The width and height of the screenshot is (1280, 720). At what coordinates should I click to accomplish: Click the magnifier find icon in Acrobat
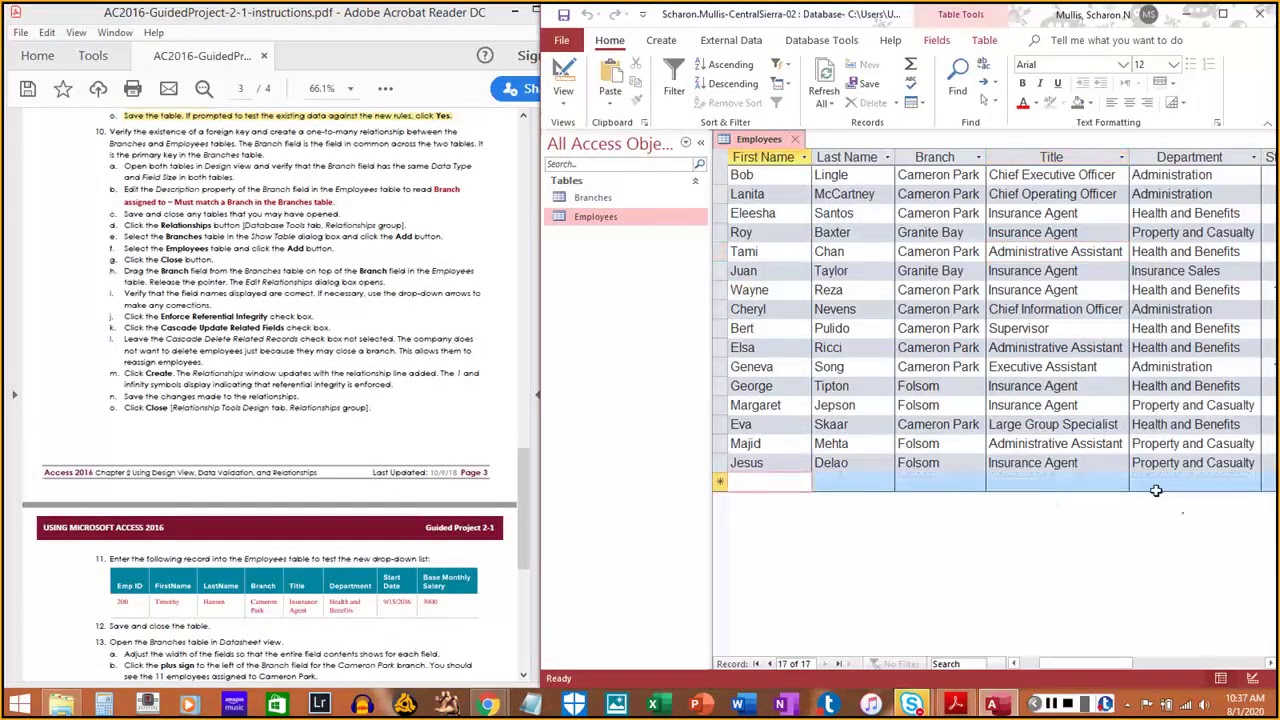pyautogui.click(x=204, y=89)
